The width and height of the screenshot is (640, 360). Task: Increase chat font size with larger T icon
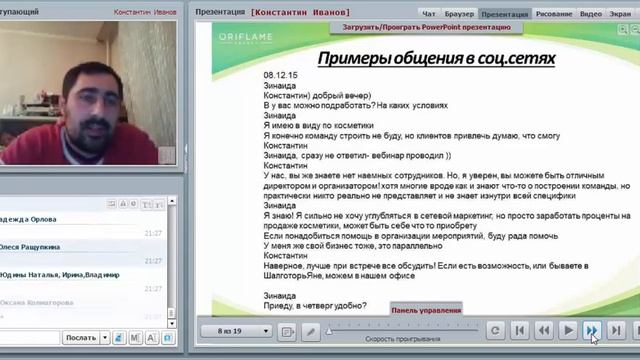(x=146, y=204)
